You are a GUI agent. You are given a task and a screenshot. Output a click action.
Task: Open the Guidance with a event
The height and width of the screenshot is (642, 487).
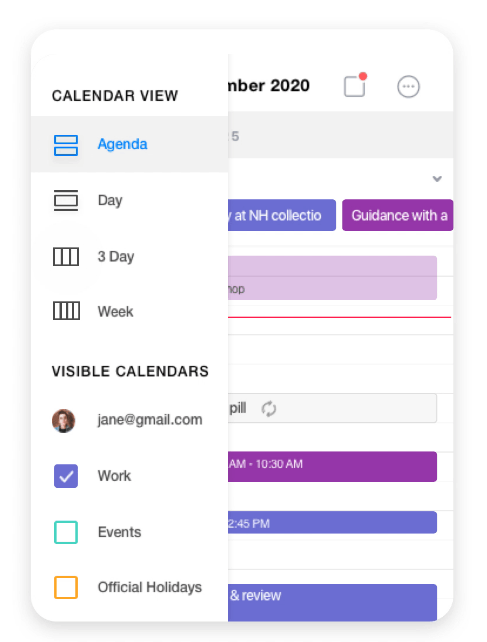pyautogui.click(x=398, y=215)
